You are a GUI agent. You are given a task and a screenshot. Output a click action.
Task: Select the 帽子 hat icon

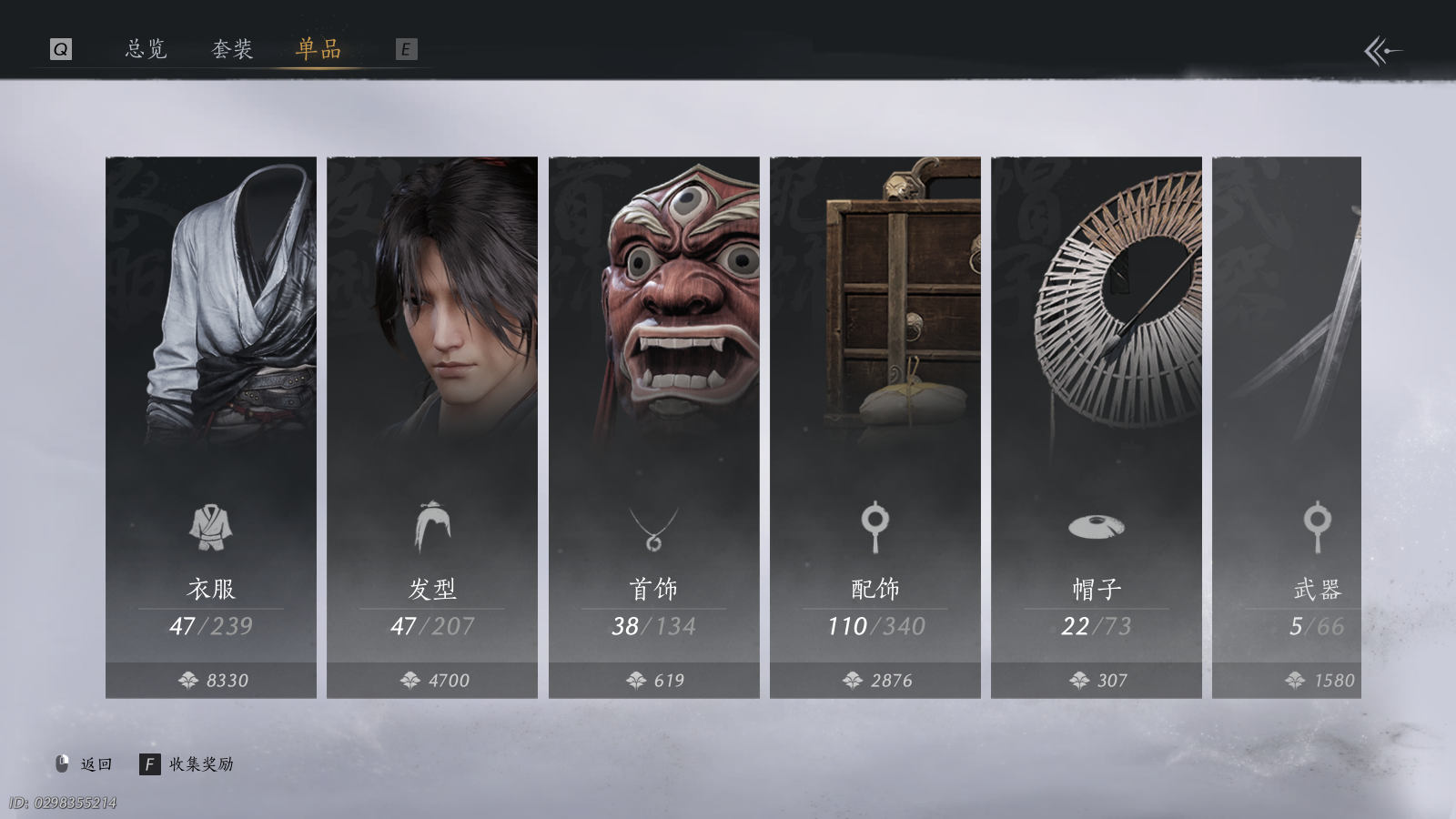[1096, 526]
